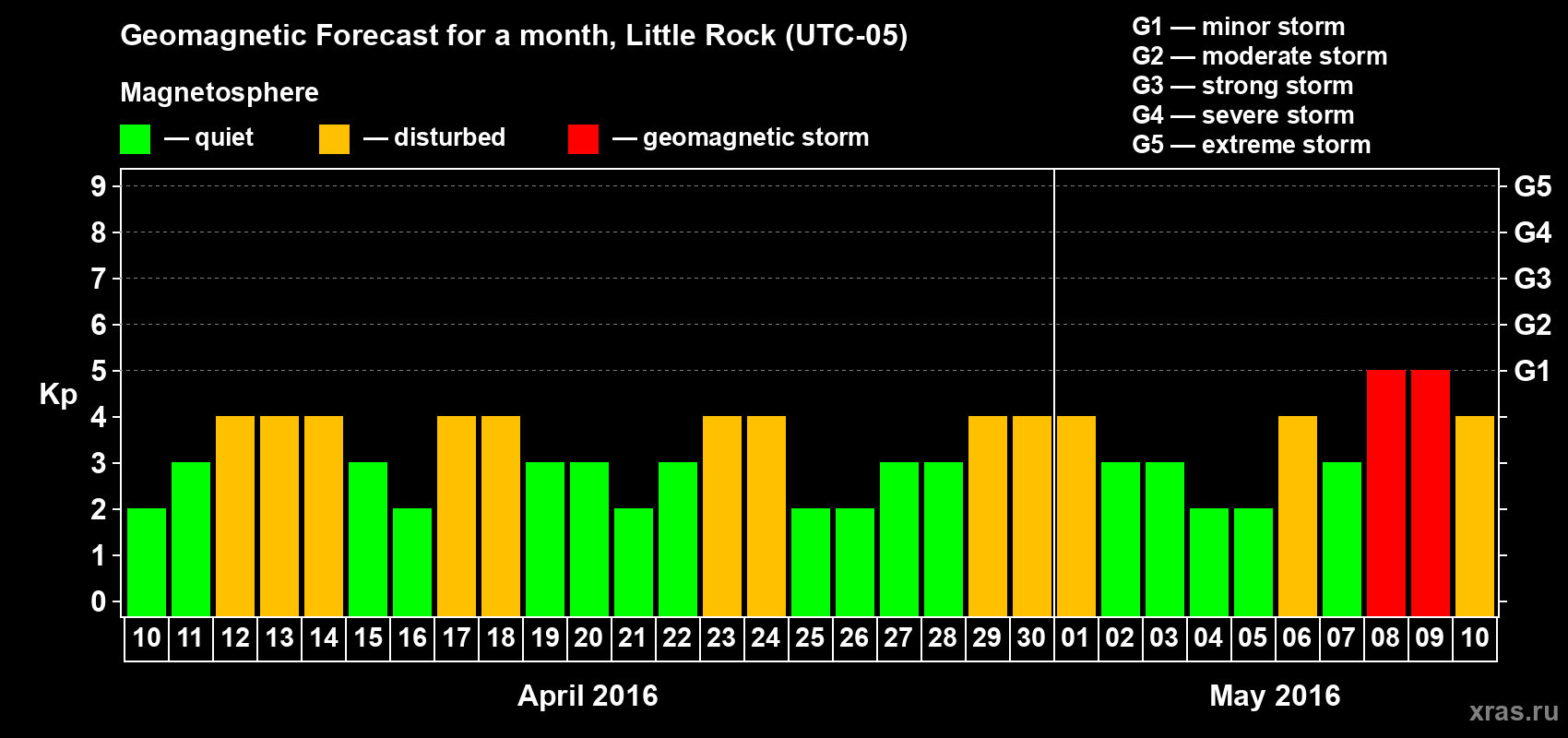
Task: Click the 'G1 — minor storm' legend line
Action: pos(1239,26)
